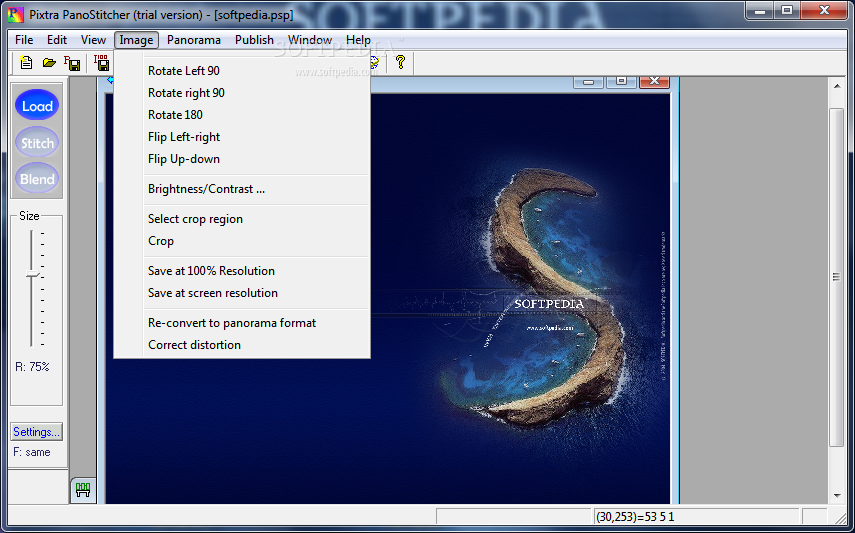Open the File menu
This screenshot has height=533, width=855.
pyautogui.click(x=24, y=40)
